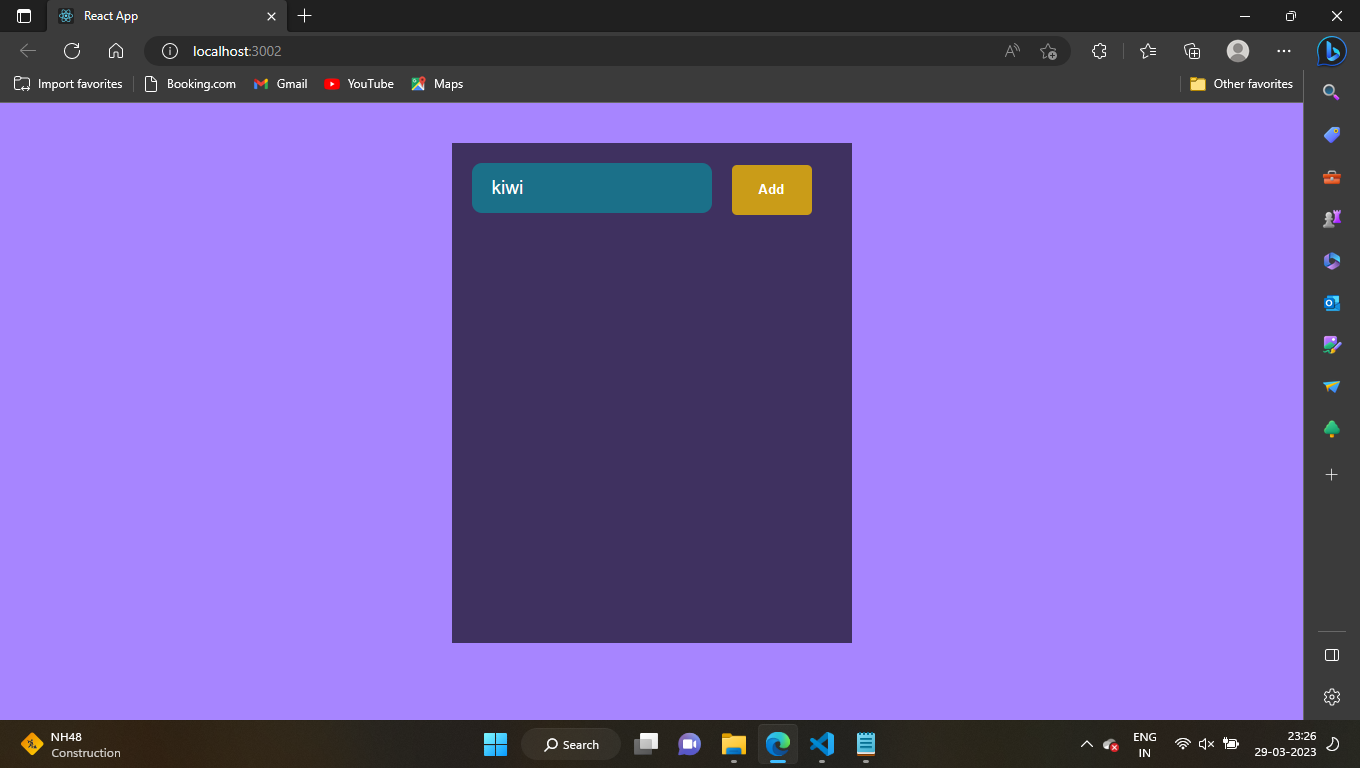This screenshot has width=1360, height=768.
Task: Open the Tools sidebar panel
Action: coord(1331,176)
